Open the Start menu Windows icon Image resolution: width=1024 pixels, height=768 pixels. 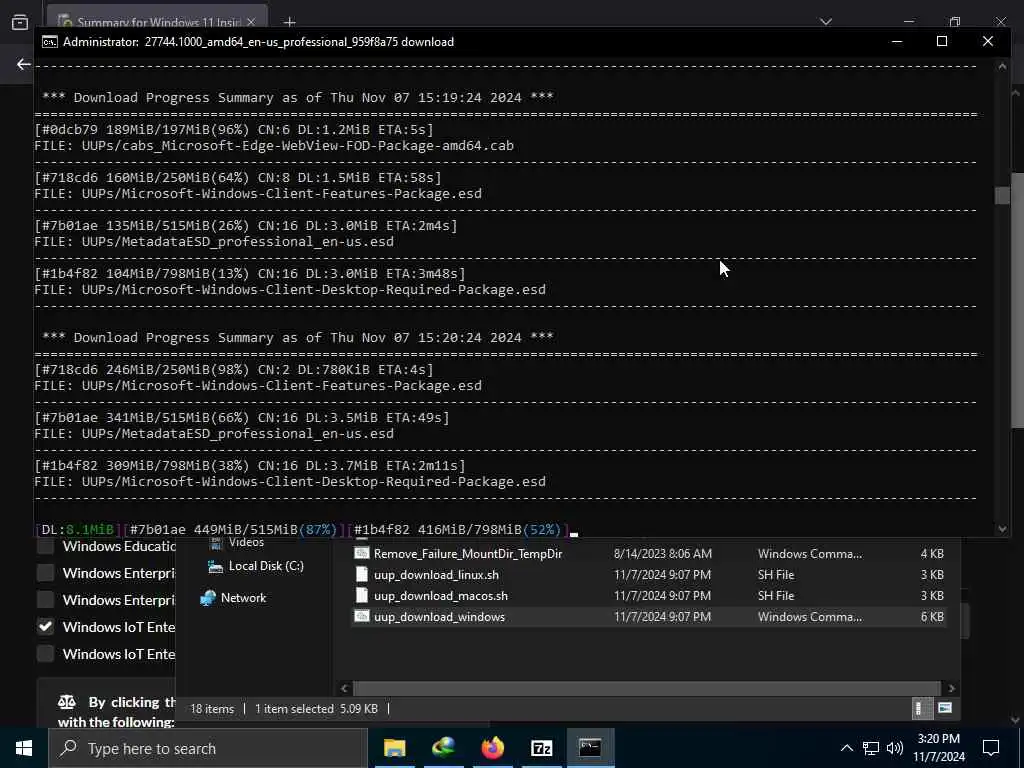(x=24, y=748)
